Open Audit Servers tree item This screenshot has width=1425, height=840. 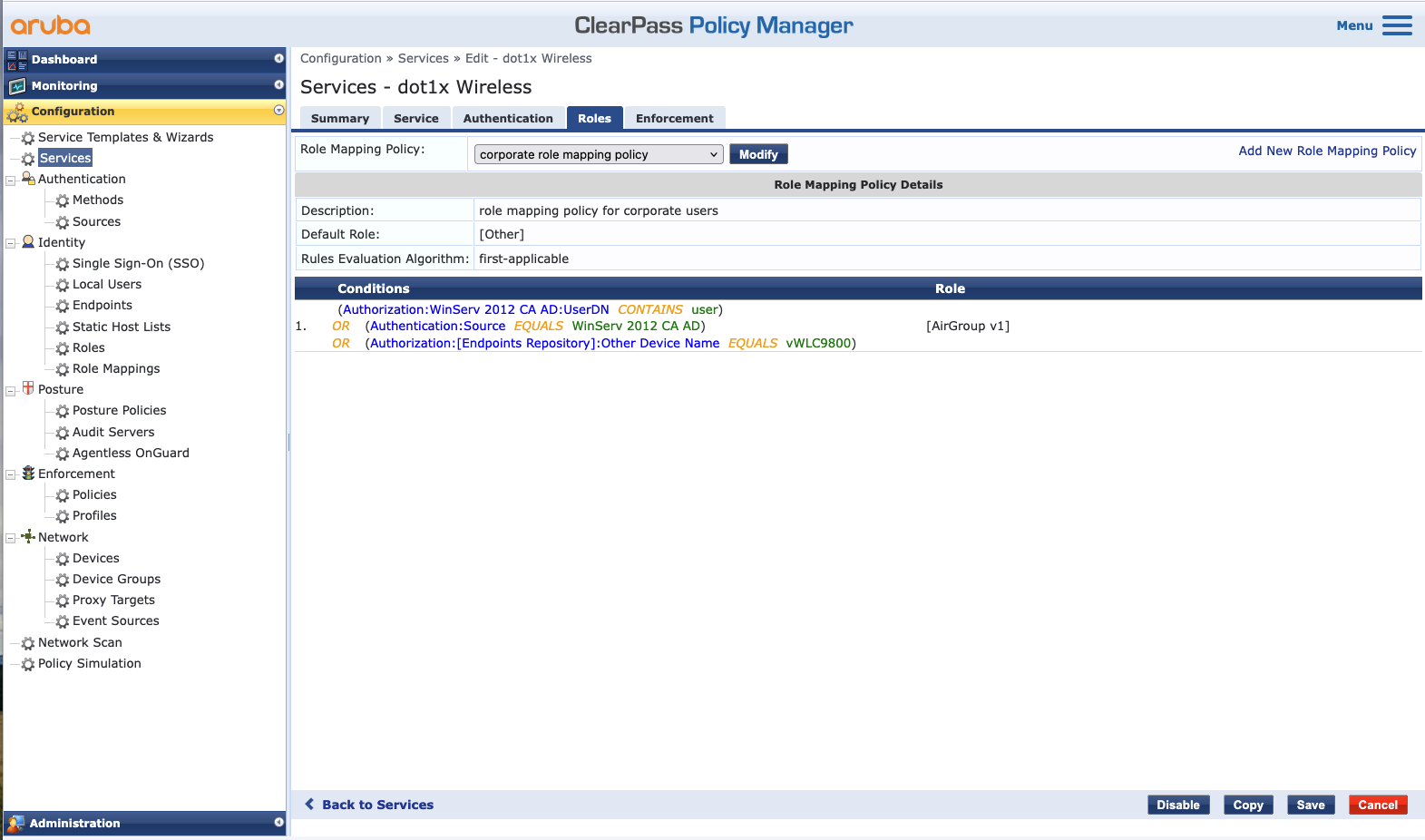point(113,432)
